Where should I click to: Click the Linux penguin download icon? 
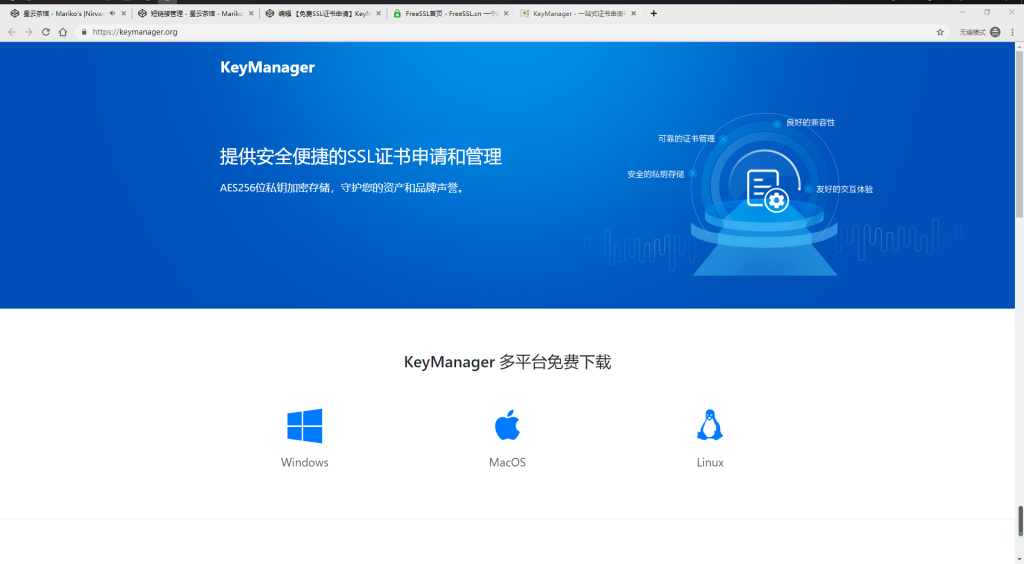[710, 425]
